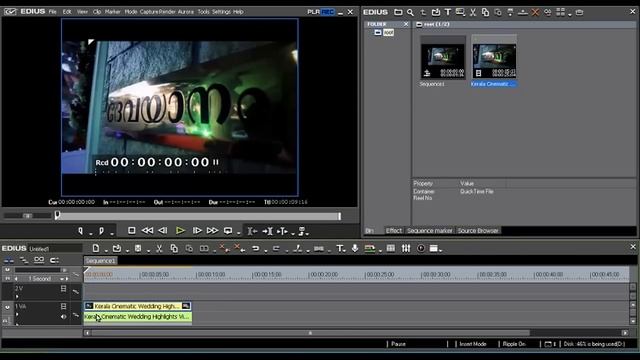Stop playback in the preview

(x=131, y=231)
